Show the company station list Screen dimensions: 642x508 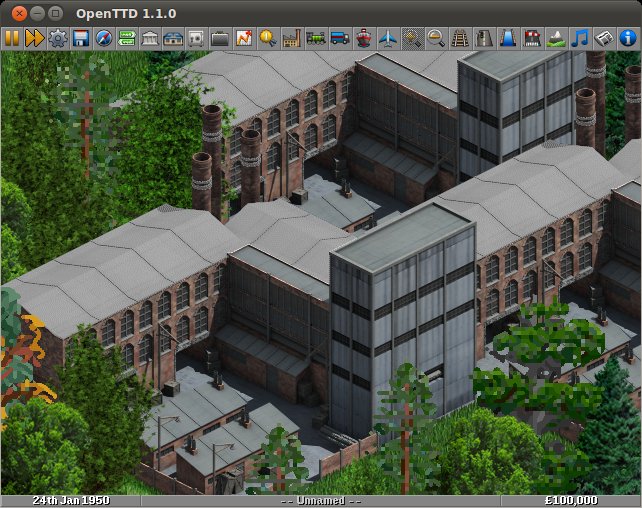(173, 38)
